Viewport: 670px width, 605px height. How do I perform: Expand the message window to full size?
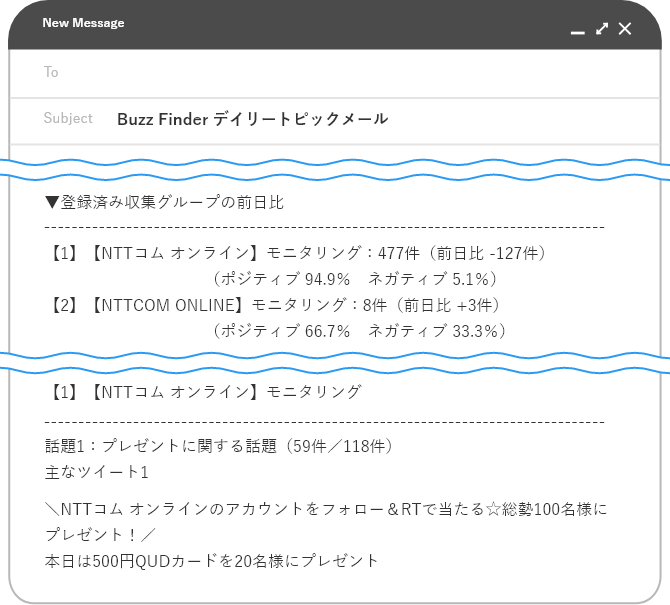pyautogui.click(x=602, y=29)
